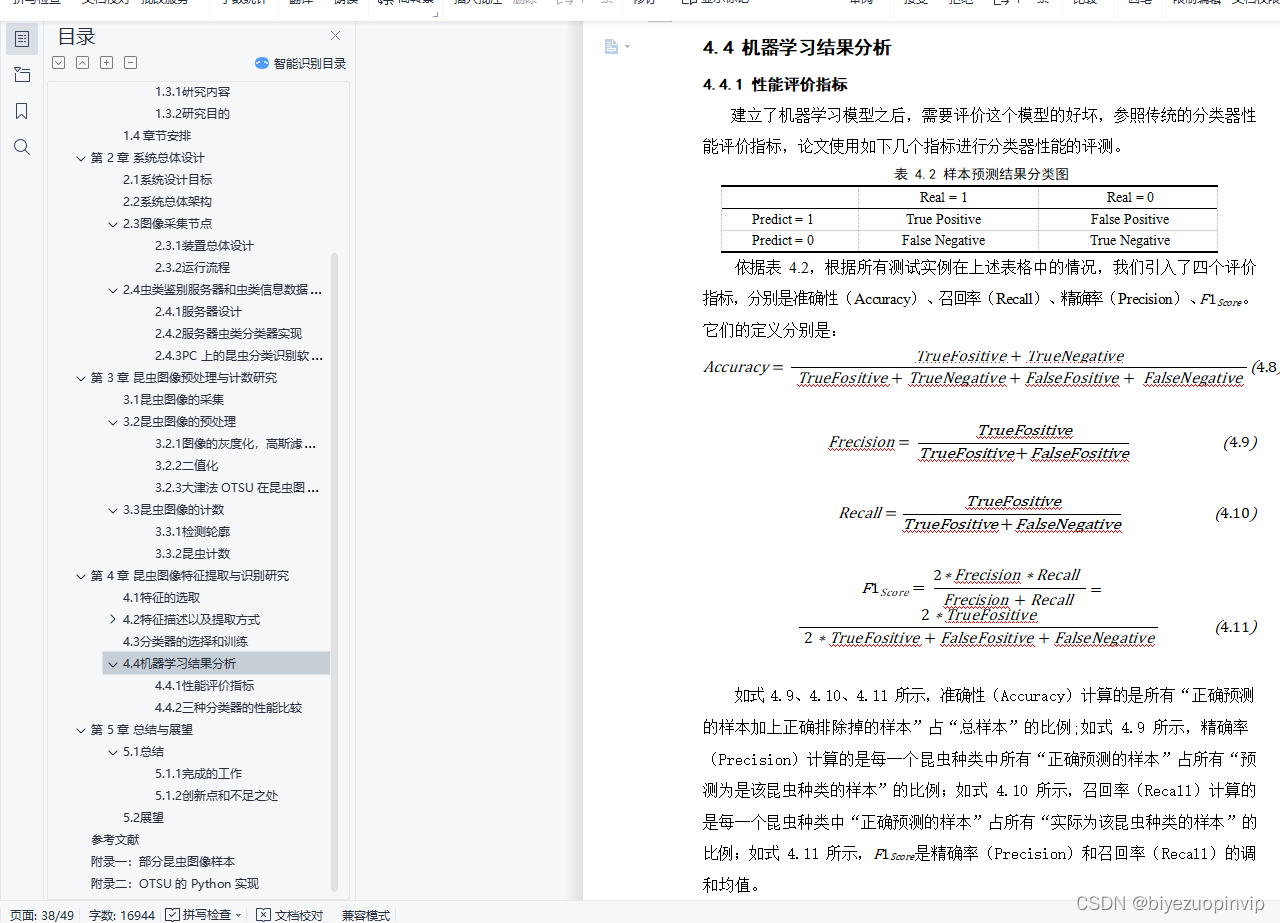Go to 附录二：OTSU 的 Python 实现
This screenshot has width=1280, height=923.
174,884
